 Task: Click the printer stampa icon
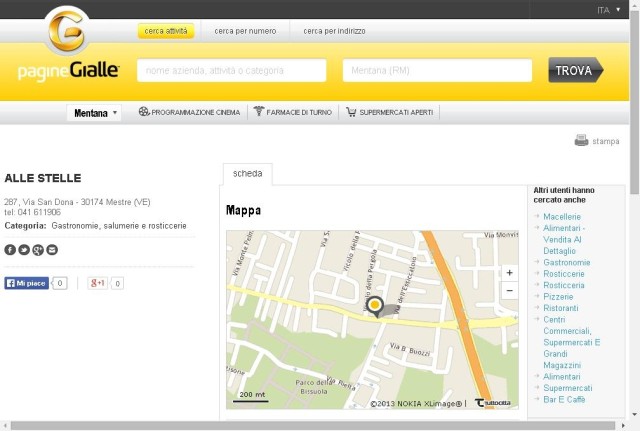pyautogui.click(x=581, y=140)
